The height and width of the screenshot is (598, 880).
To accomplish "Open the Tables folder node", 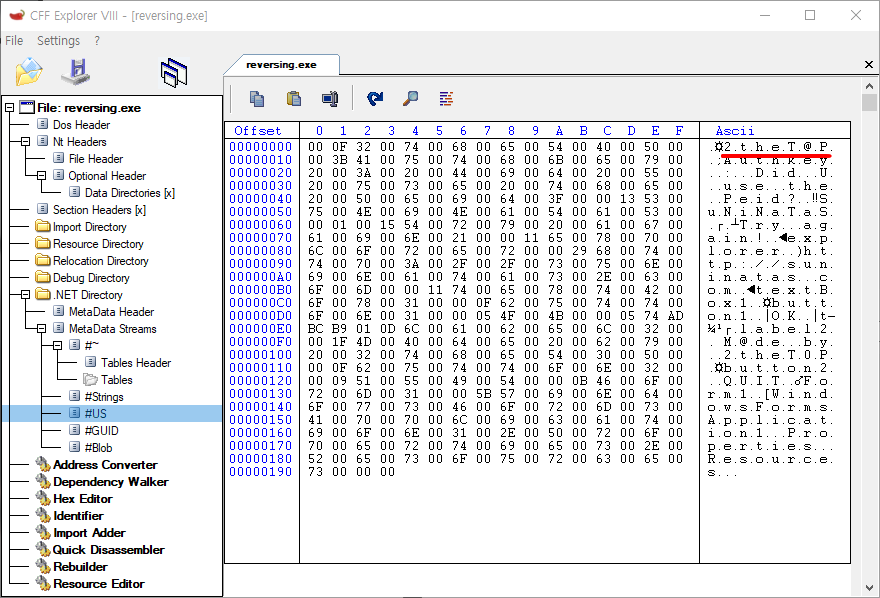I will pos(117,380).
